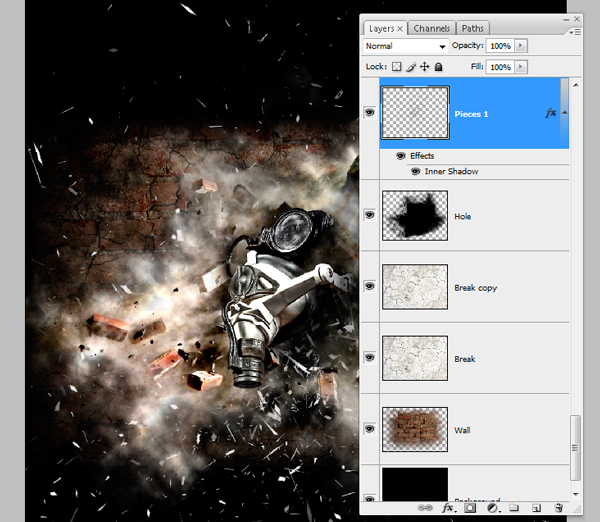
Task: Select the layer named Break copy
Action: 476,288
